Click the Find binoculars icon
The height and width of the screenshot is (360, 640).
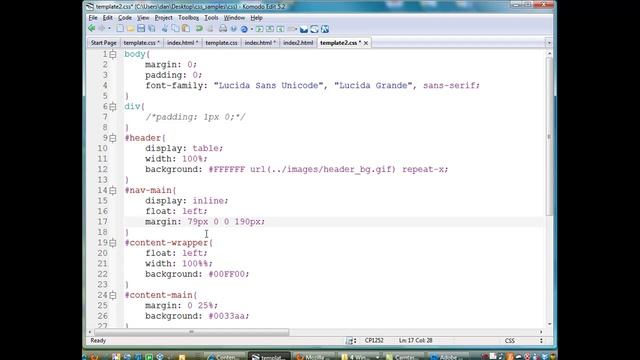pyautogui.click(x=222, y=29)
